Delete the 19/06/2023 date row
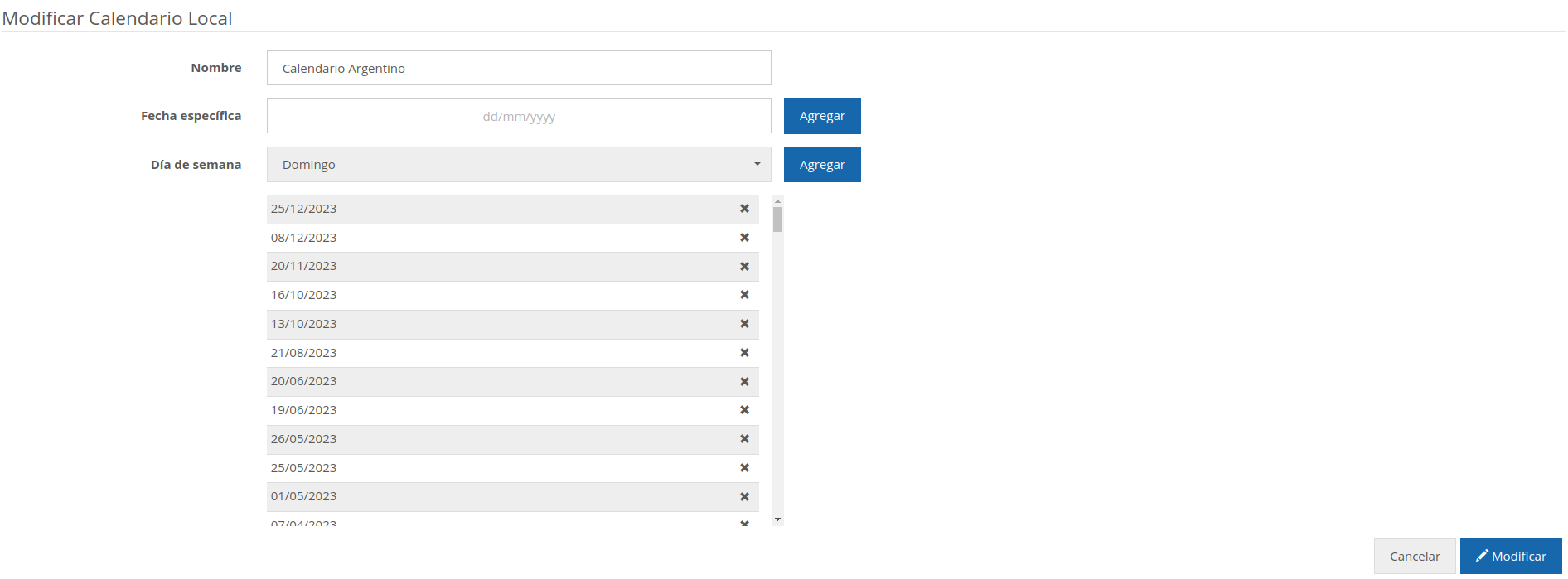Screen dimensions: 1568x579 (744, 410)
